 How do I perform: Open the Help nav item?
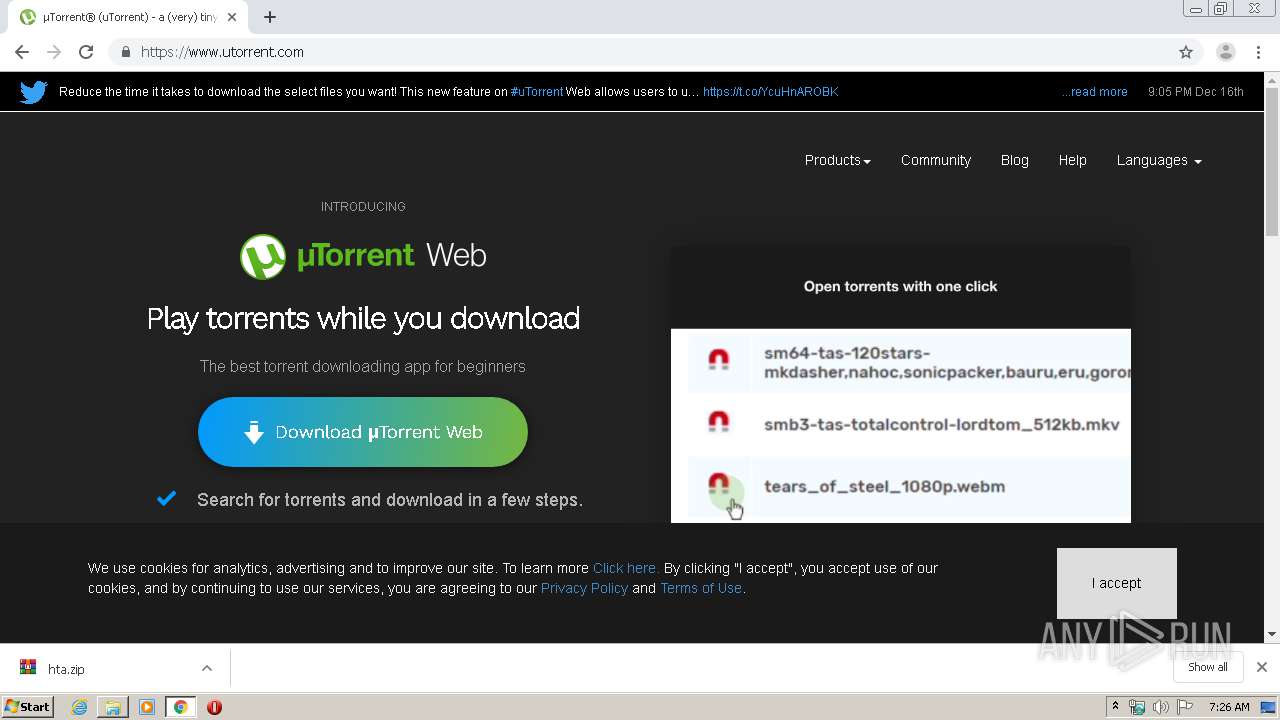pos(1072,160)
